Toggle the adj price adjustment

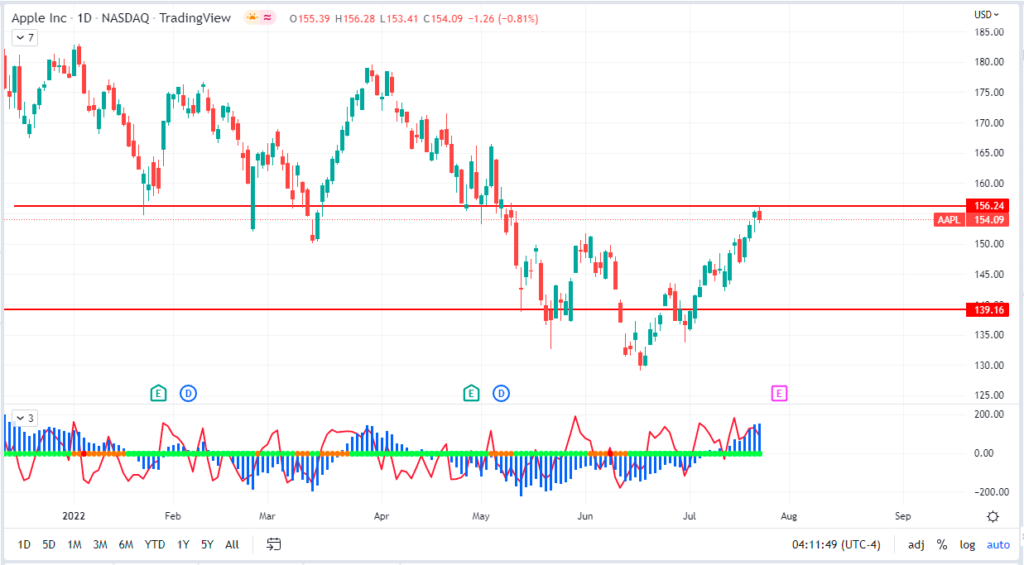coord(916,544)
